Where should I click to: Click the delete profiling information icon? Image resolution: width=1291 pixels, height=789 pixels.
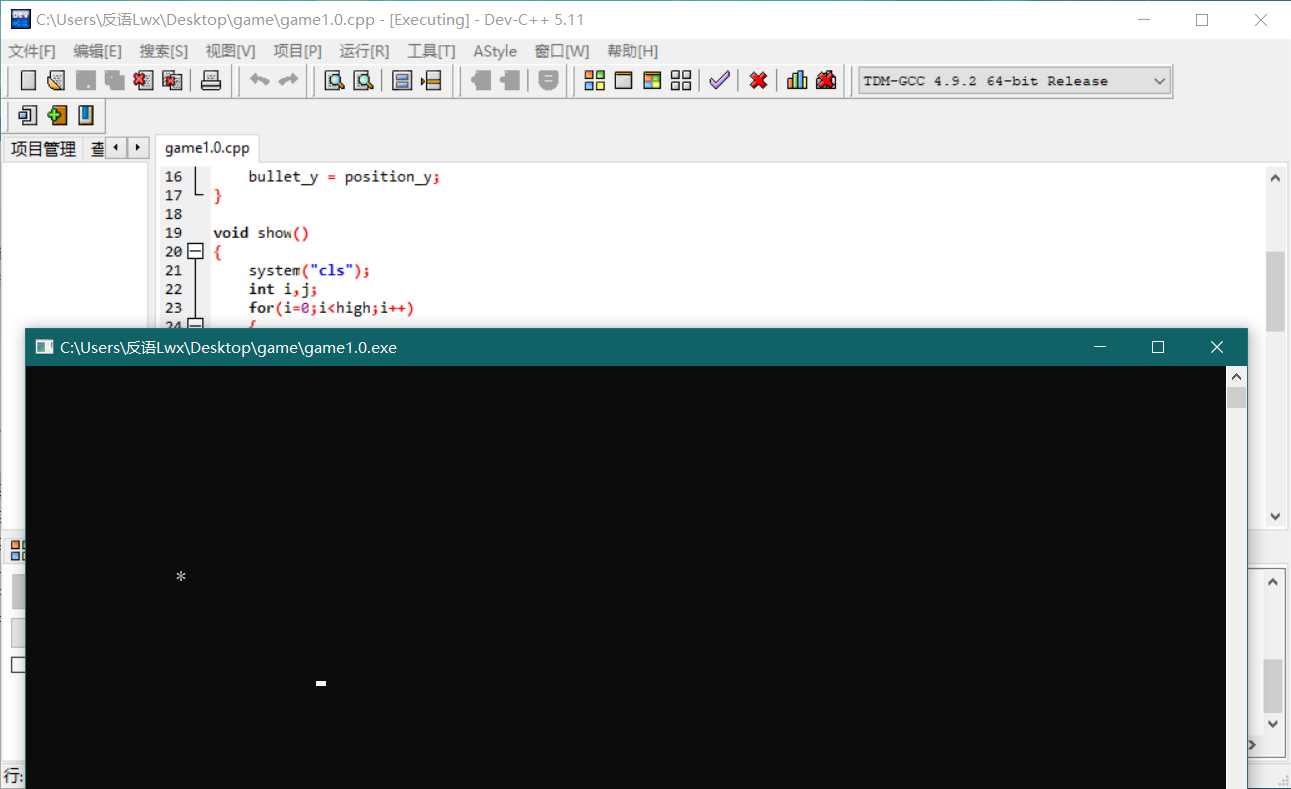pos(826,81)
